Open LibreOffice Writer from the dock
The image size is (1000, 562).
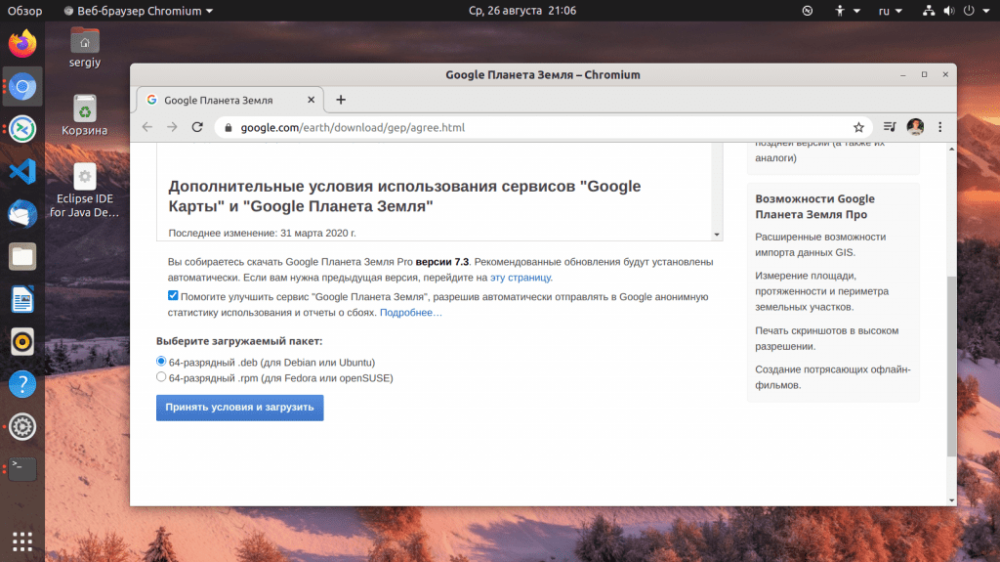[22, 299]
